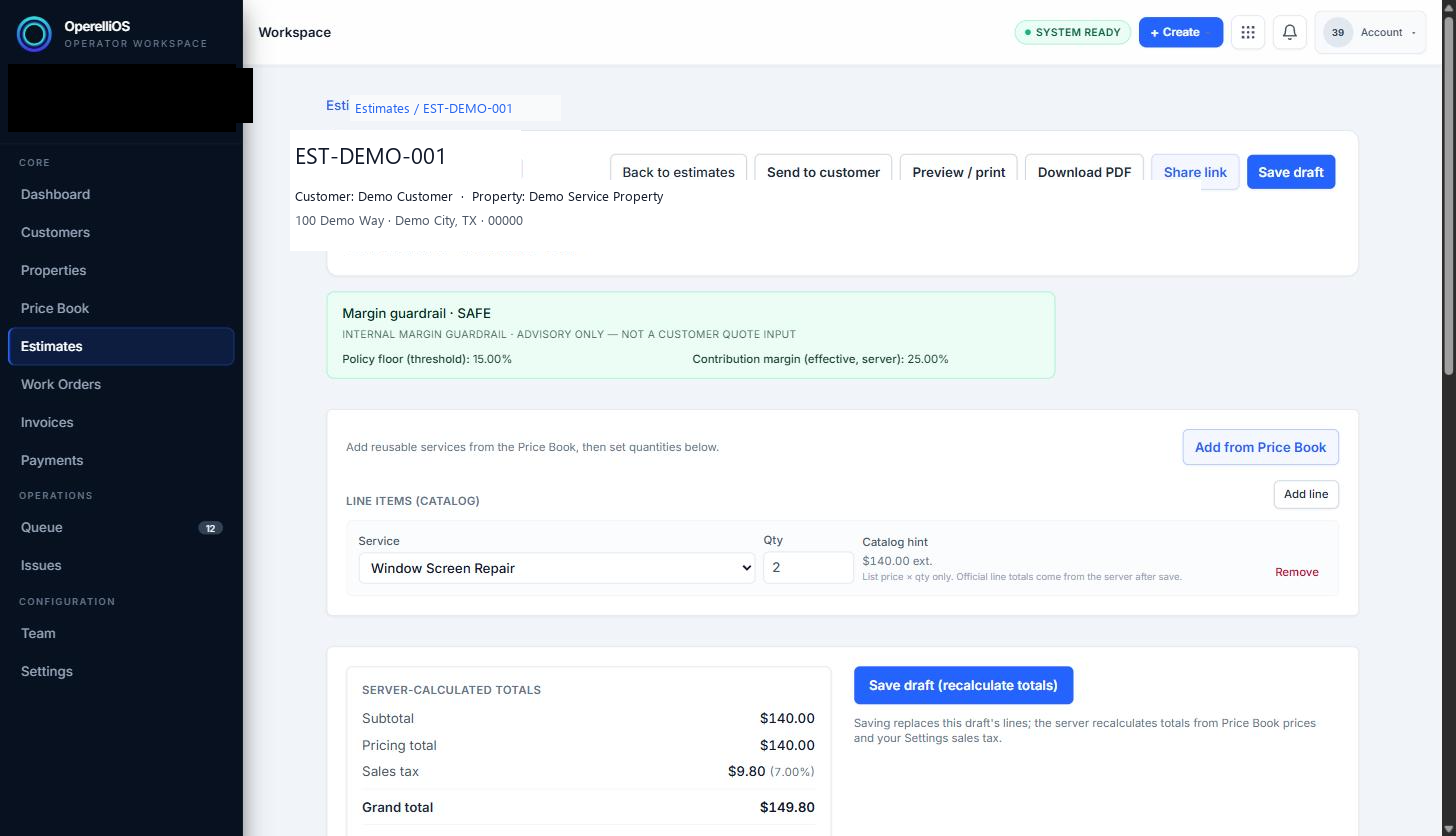Click Download PDF button
1456x836 pixels.
[x=1084, y=172]
